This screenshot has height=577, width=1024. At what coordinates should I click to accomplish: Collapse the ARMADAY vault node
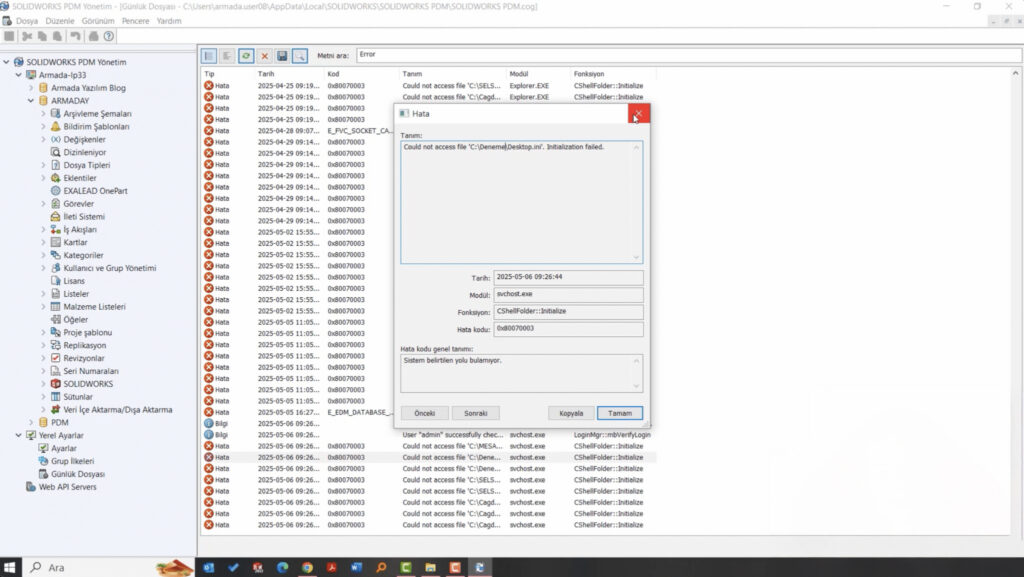click(x=31, y=101)
